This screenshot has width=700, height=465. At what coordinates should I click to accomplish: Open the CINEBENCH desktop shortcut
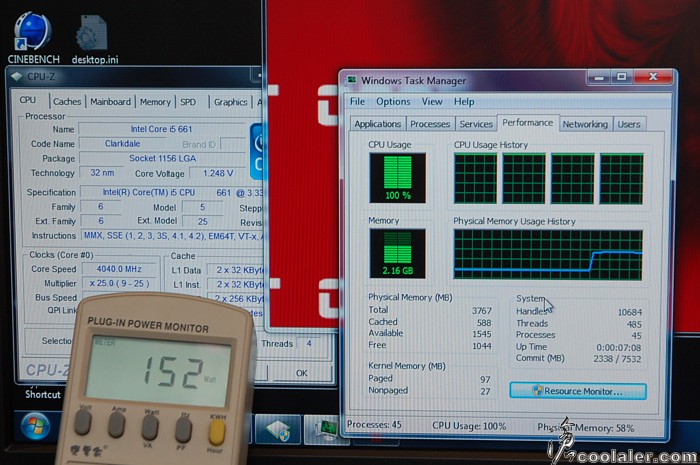coord(33,39)
